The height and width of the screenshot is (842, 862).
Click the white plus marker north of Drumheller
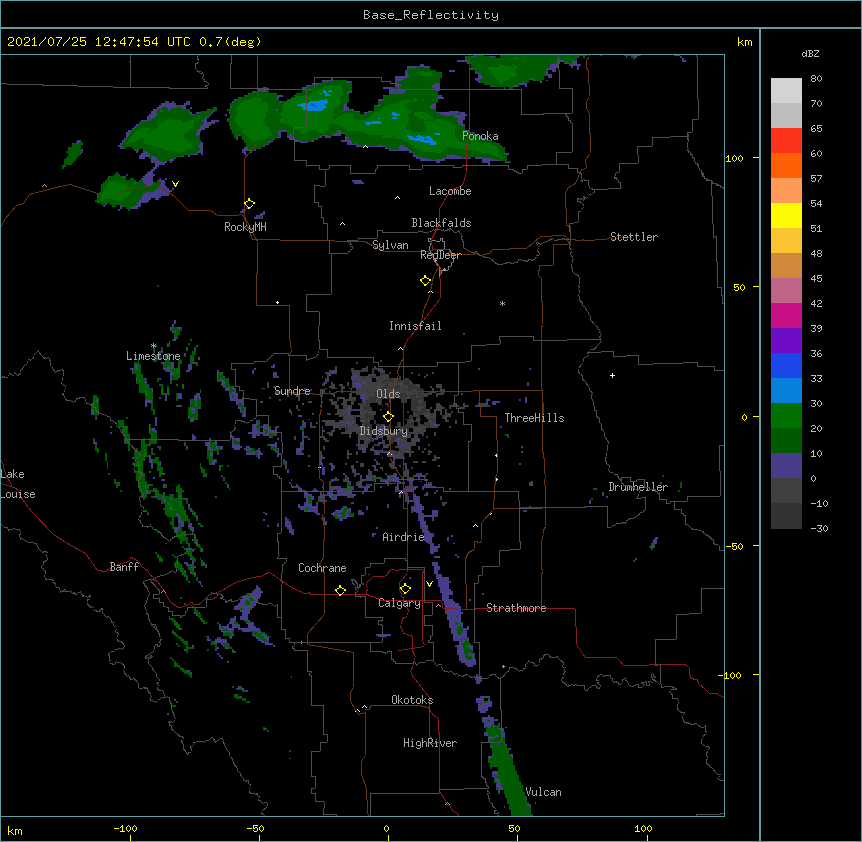[x=612, y=375]
